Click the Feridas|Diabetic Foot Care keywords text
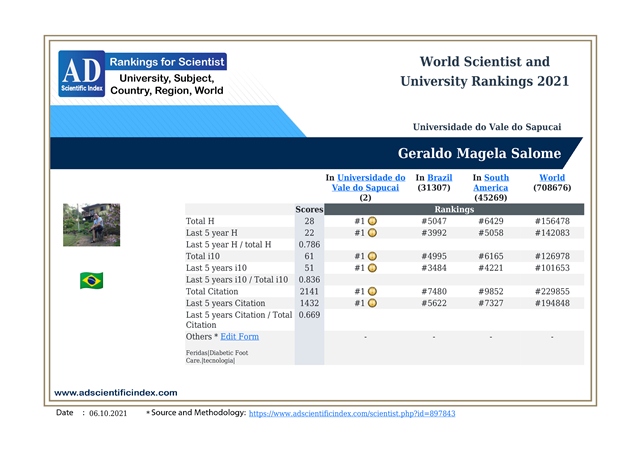Screen dimensions: 640x453 coord(217,356)
